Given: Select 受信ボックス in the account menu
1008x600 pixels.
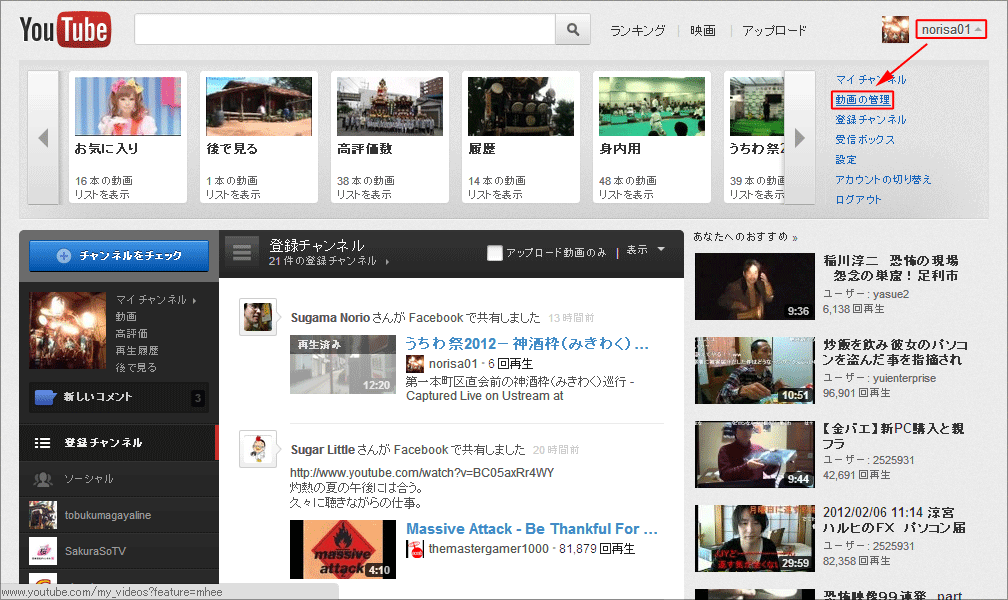Looking at the screenshot, I should (x=865, y=140).
